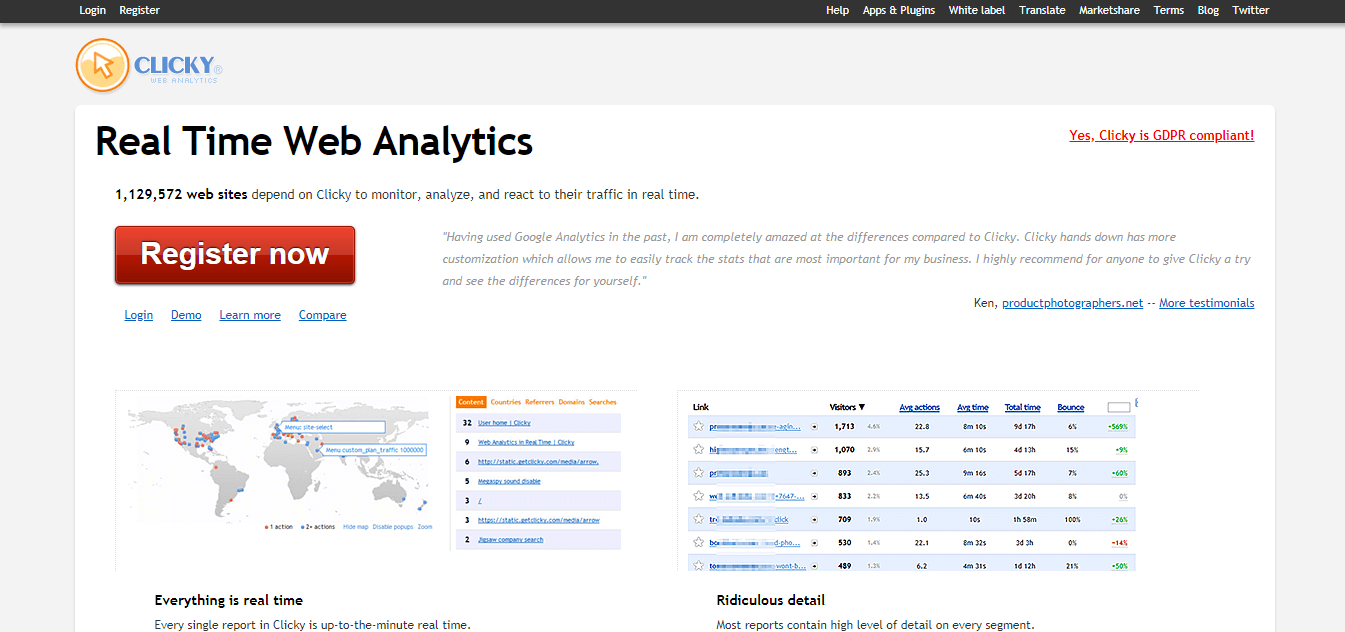Click the Clicky orange cursor logo

tap(103, 66)
